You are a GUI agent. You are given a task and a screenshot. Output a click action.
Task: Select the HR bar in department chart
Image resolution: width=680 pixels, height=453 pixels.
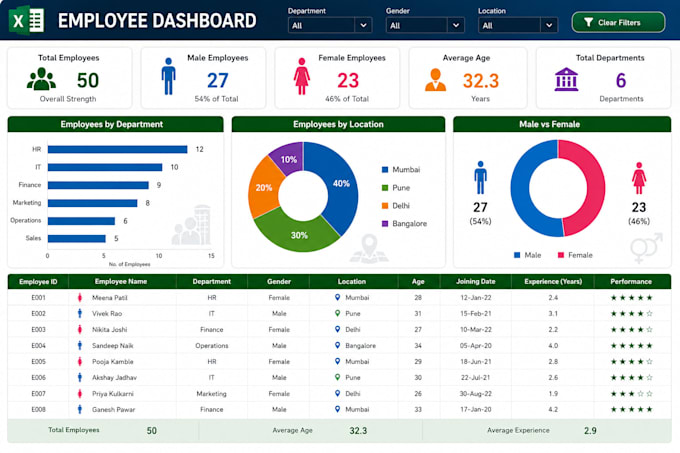pyautogui.click(x=118, y=149)
